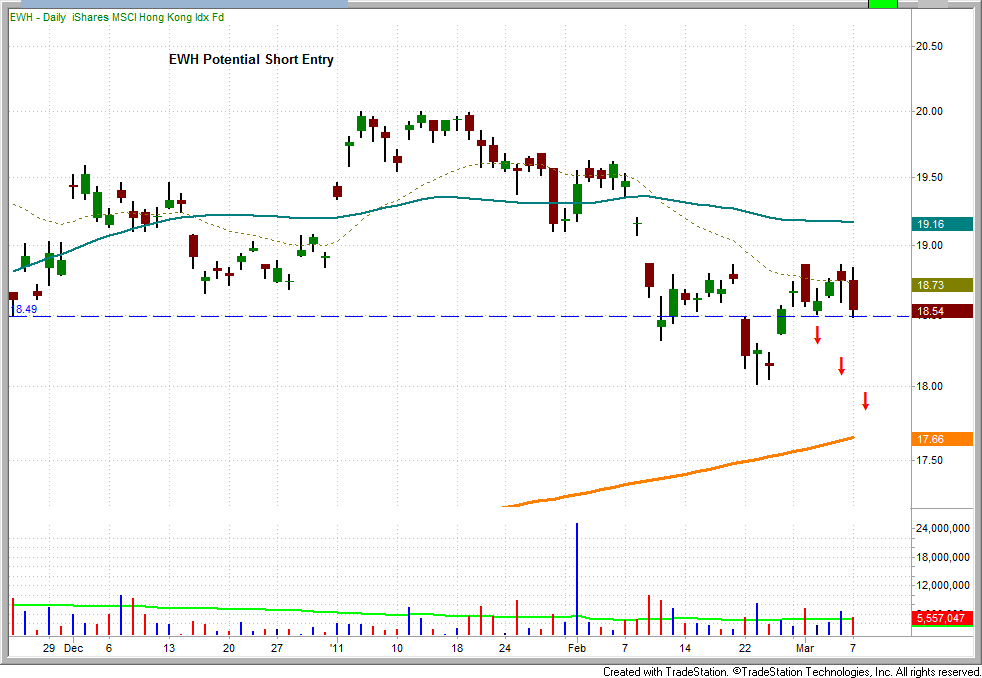Click the 19.50 price axis label
This screenshot has width=982, height=678.
click(x=928, y=178)
